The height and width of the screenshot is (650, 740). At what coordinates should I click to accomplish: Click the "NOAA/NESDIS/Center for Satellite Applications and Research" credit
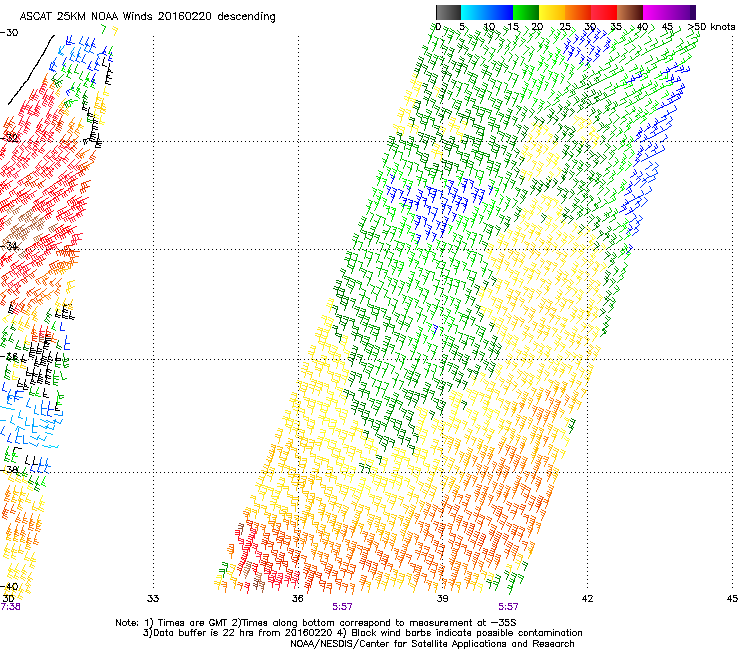point(432,644)
